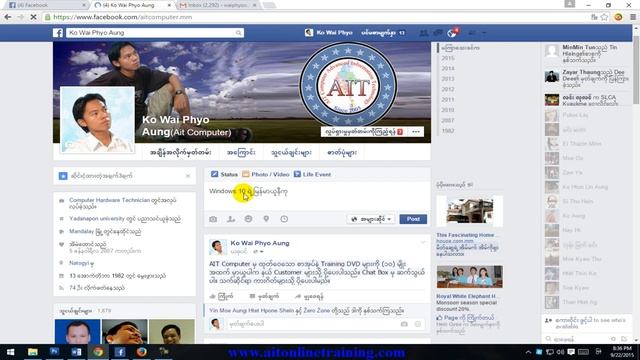This screenshot has height=360, width=640.
Task: Close the intro card with the x
Action: [188, 176]
